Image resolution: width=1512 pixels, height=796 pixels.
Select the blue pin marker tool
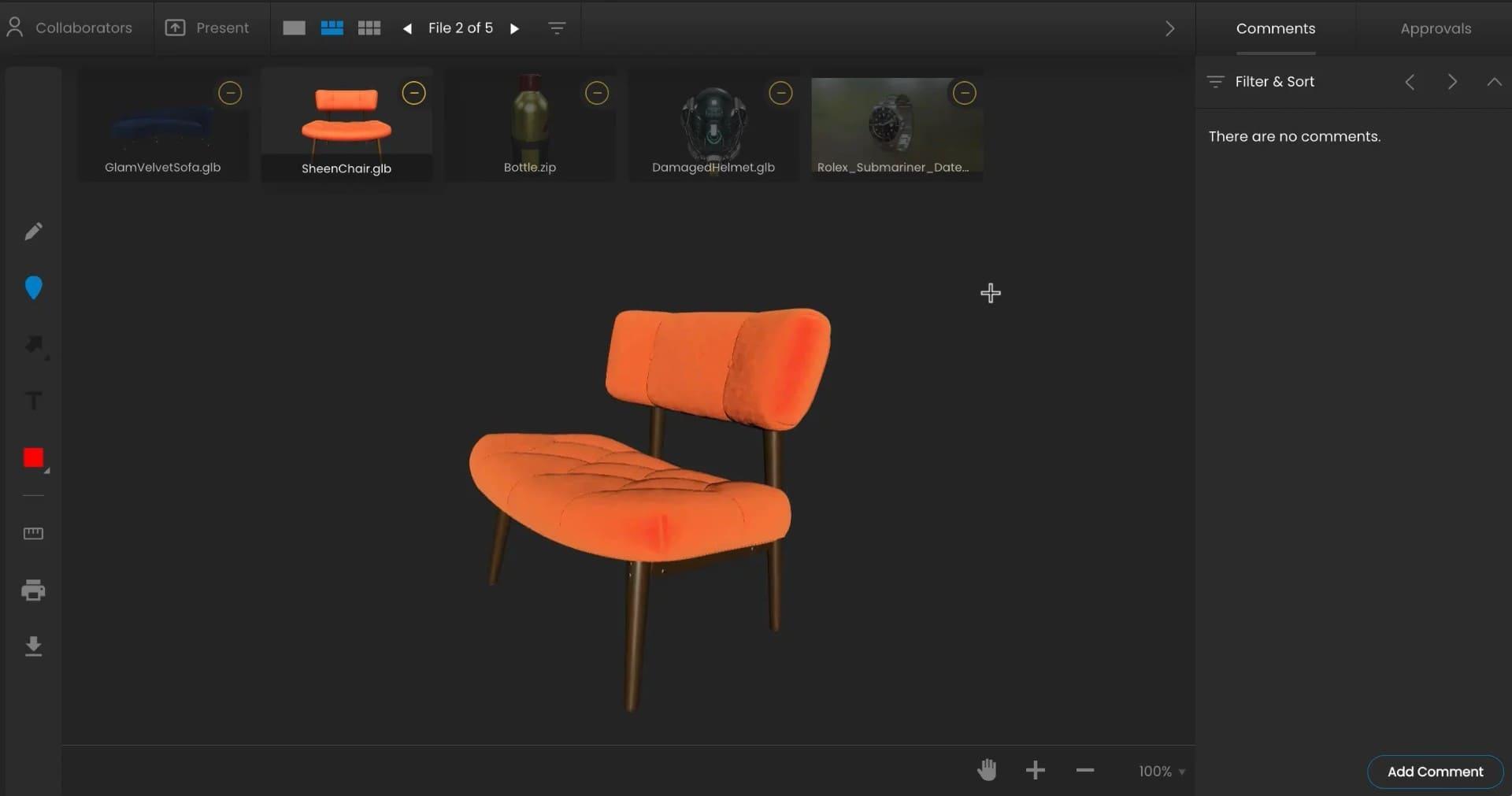pos(33,288)
